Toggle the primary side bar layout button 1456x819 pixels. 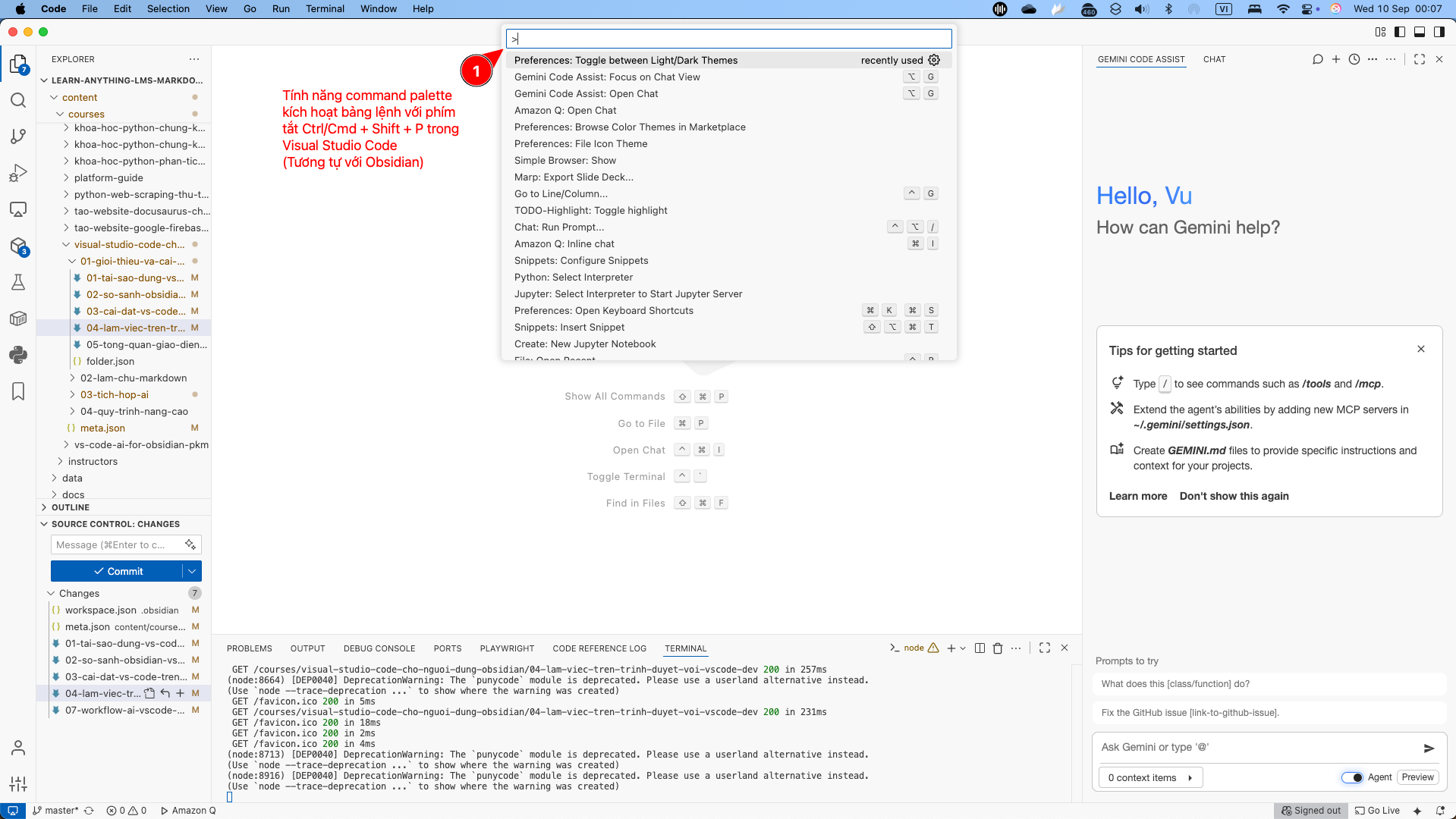[1400, 32]
